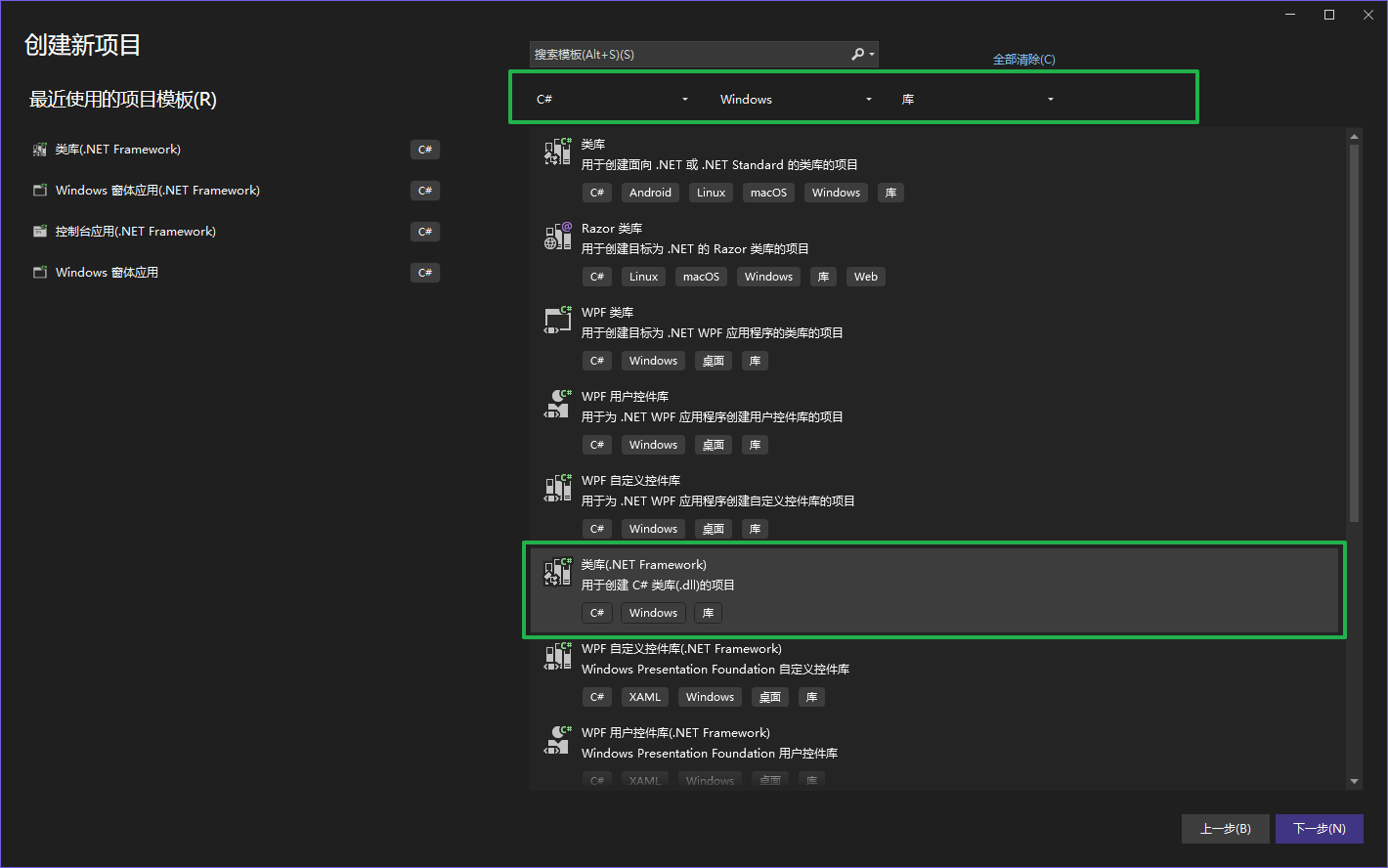Click Web tag under Razor 类库
Screen dimensions: 1388x868
[866, 277]
